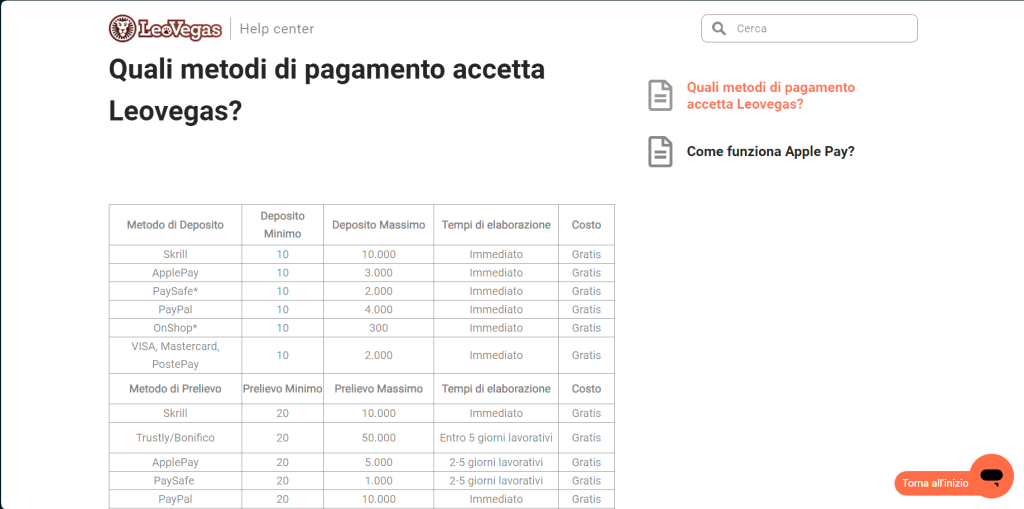
Task: Click '2-5 giorni lavorativi' in ApplePay row
Action: point(496,462)
